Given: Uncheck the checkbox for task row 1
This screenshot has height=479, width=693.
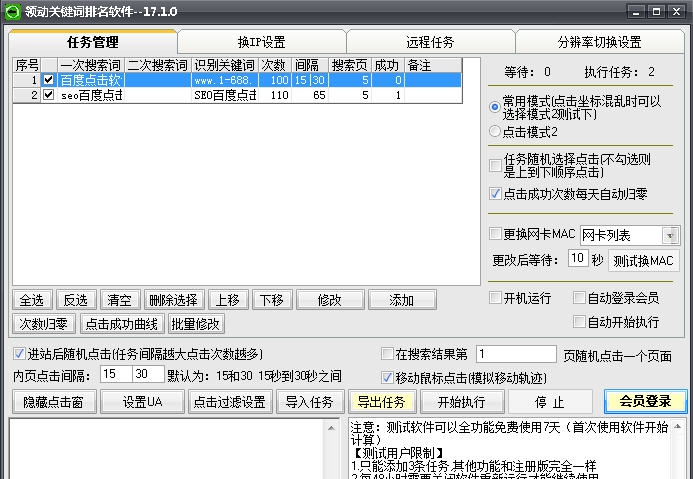Looking at the screenshot, I should tap(49, 80).
